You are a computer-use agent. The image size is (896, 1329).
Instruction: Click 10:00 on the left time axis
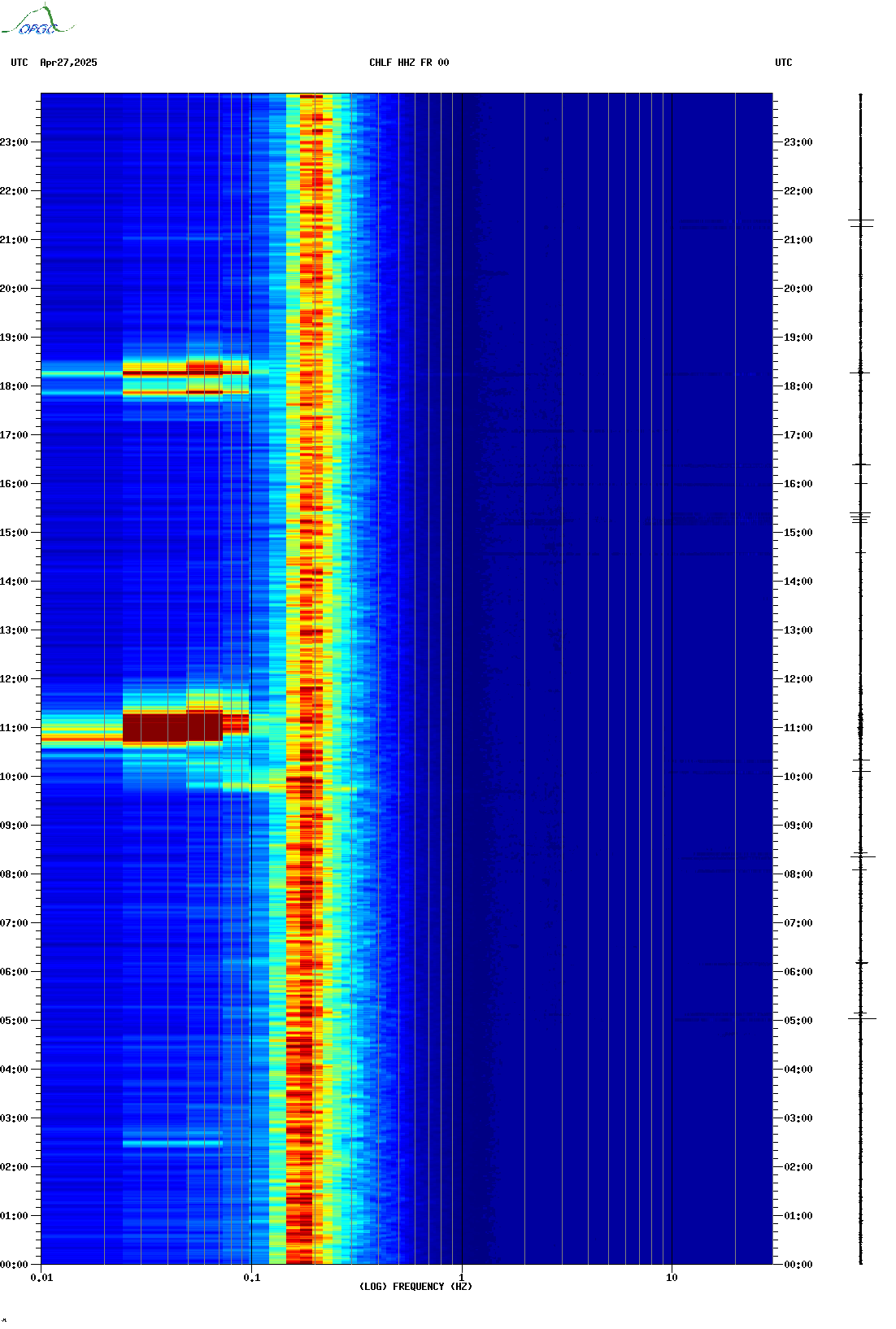click(14, 777)
